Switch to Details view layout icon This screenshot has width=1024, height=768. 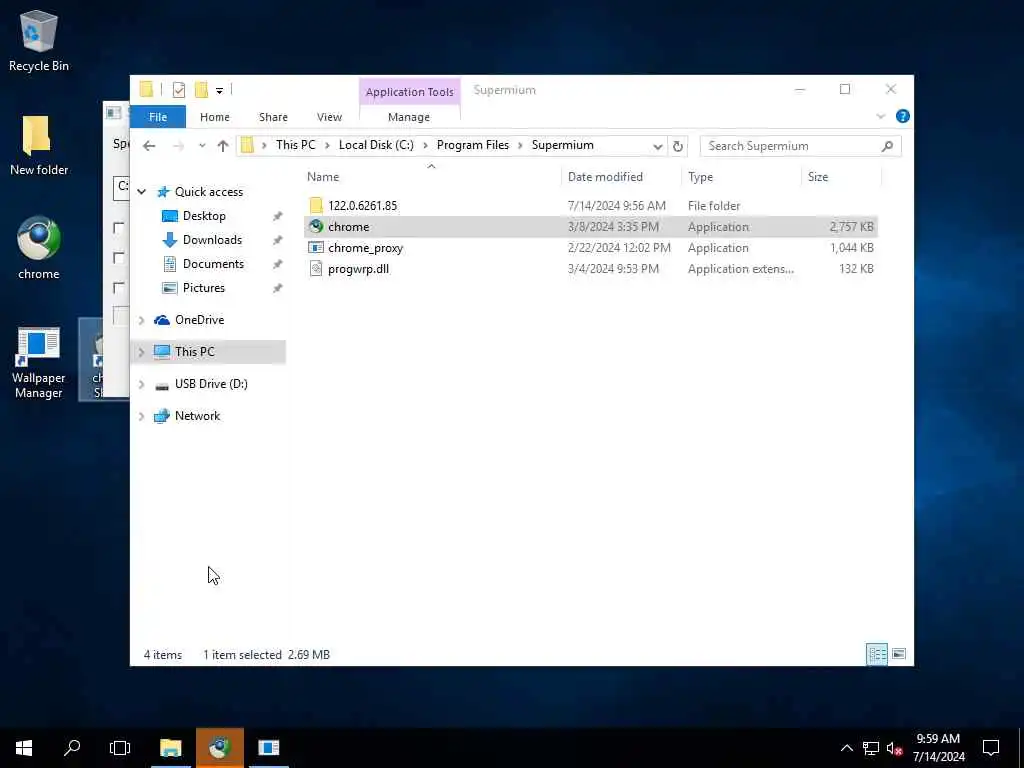tap(876, 654)
